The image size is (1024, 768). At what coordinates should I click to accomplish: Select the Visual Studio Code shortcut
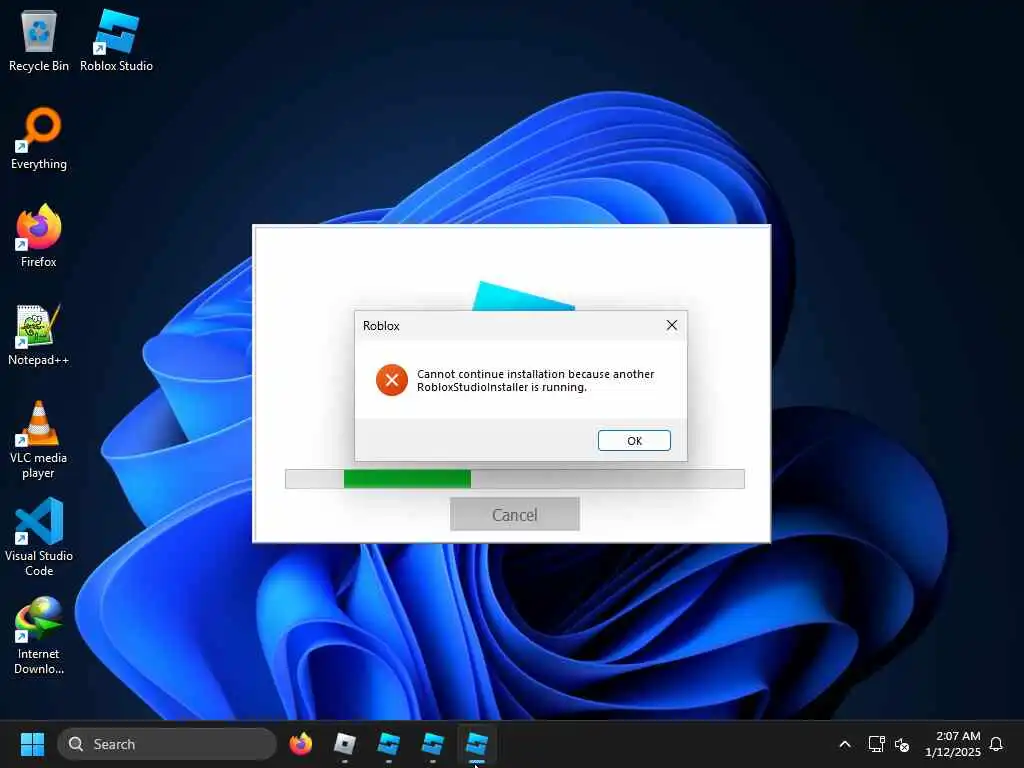tap(39, 537)
